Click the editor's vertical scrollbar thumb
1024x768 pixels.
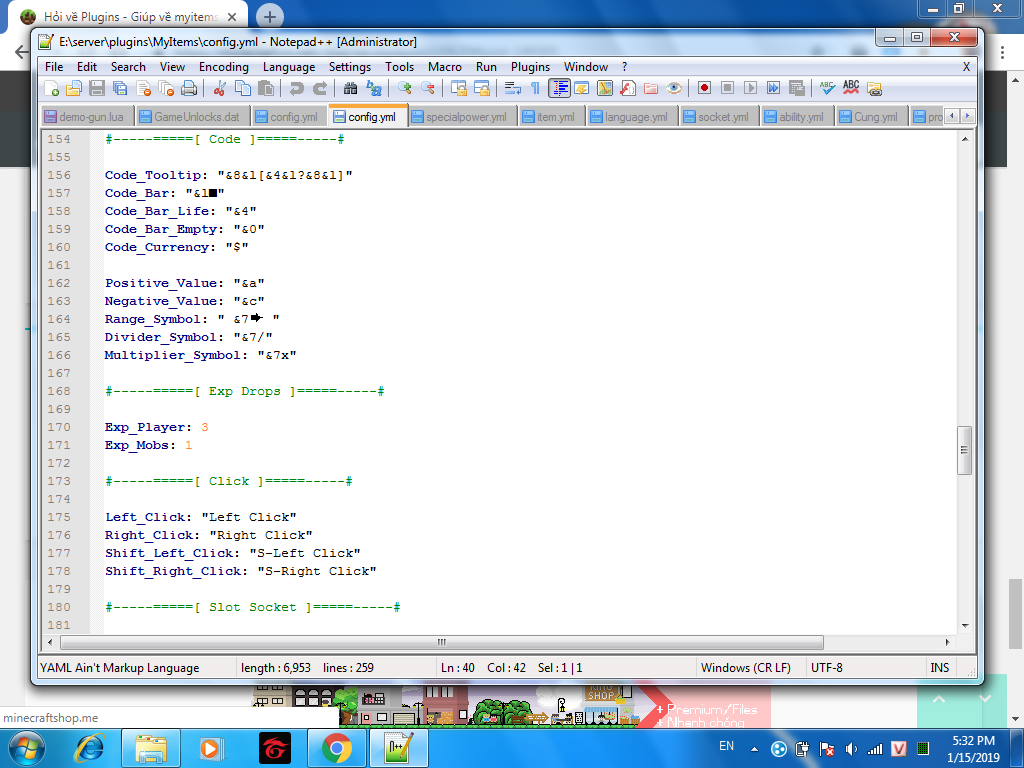pos(964,451)
